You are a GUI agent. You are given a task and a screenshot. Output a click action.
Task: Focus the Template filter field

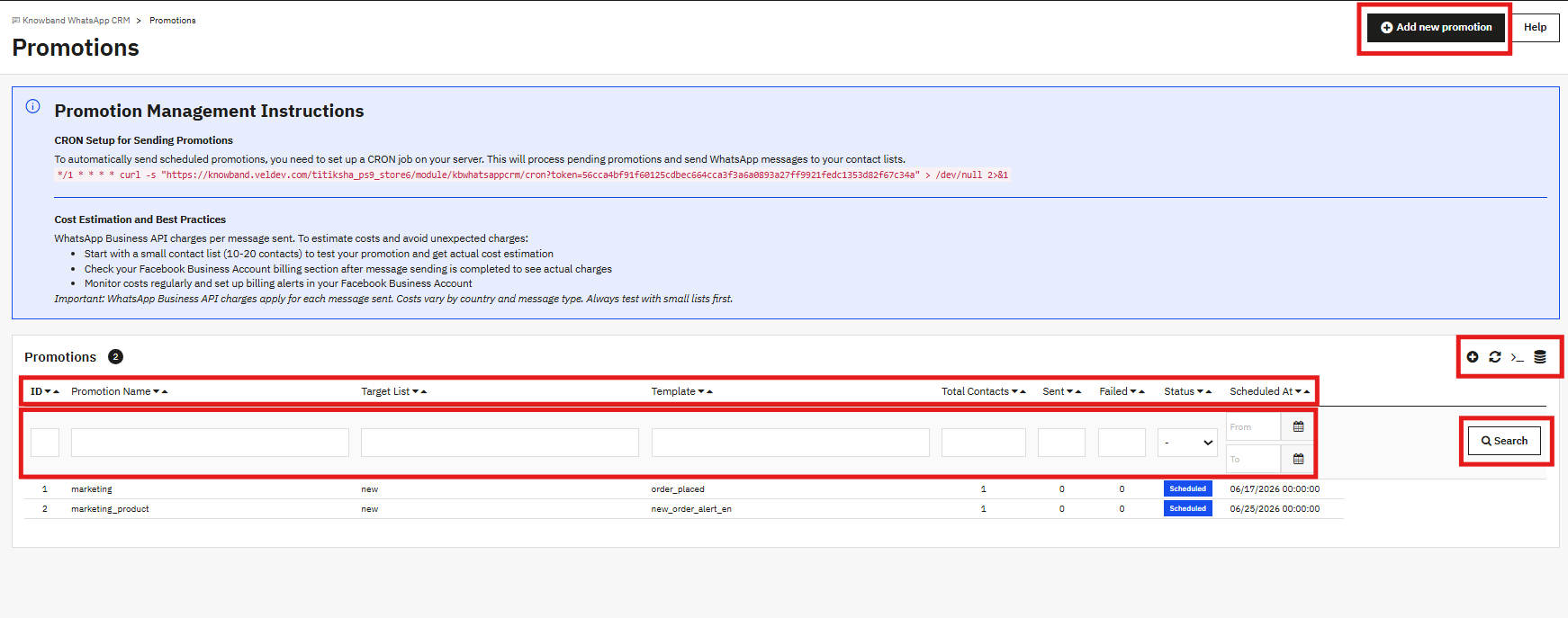pos(790,443)
